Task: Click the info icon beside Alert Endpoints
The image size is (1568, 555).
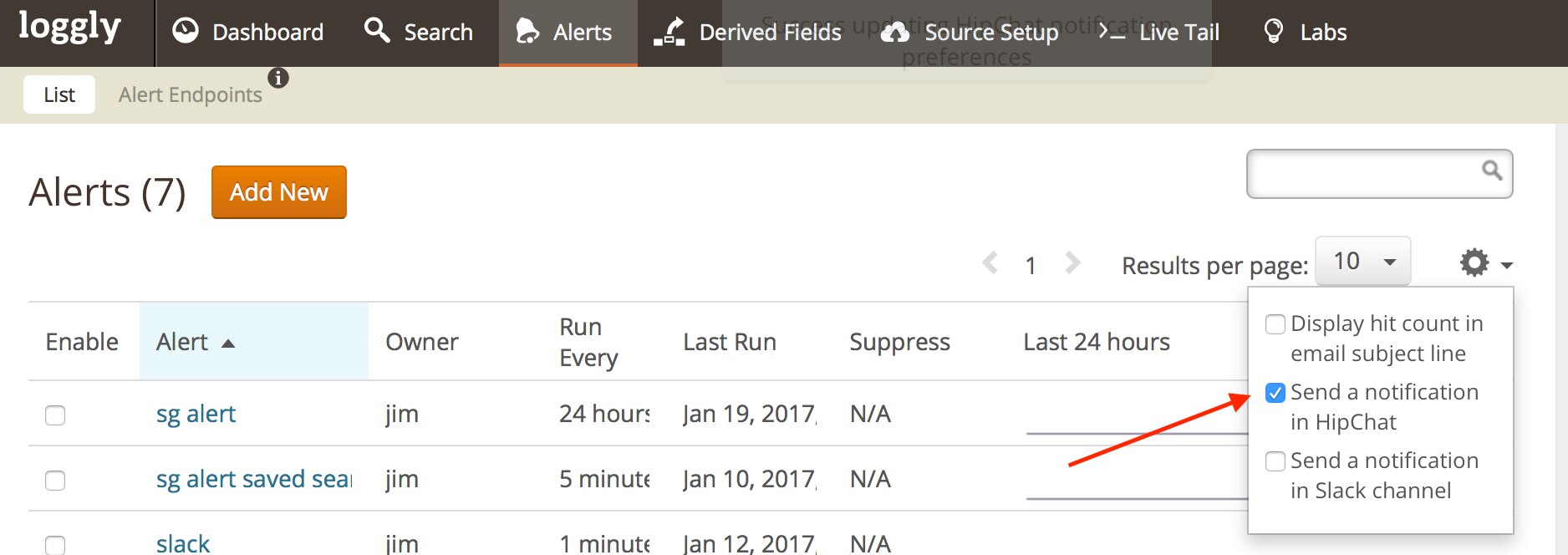Action: [x=278, y=78]
